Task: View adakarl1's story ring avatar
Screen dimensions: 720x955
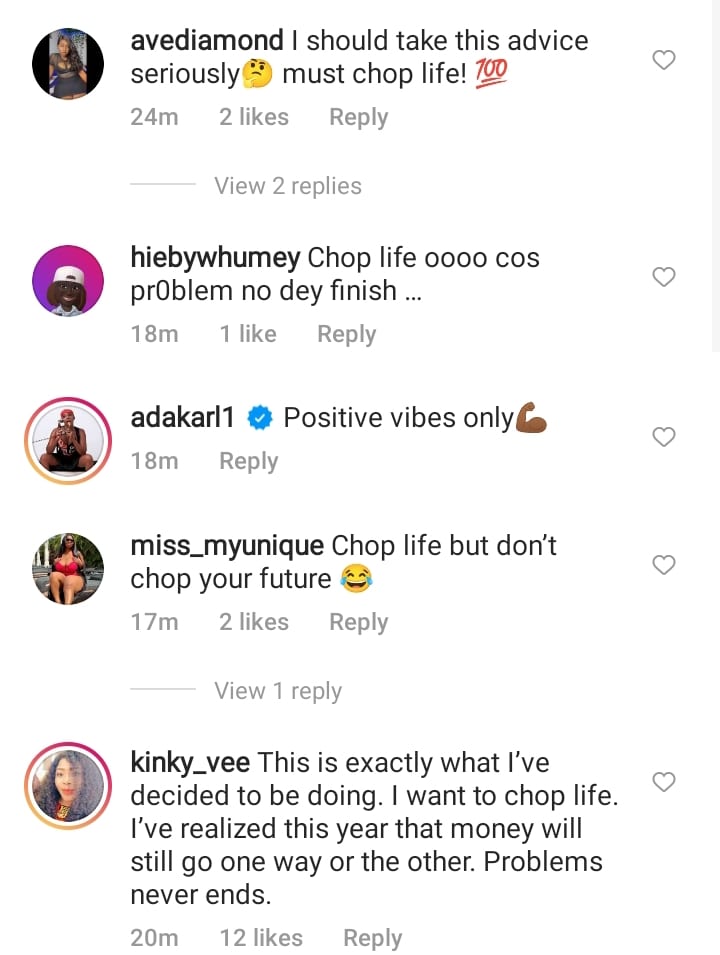Action: pyautogui.click(x=68, y=440)
